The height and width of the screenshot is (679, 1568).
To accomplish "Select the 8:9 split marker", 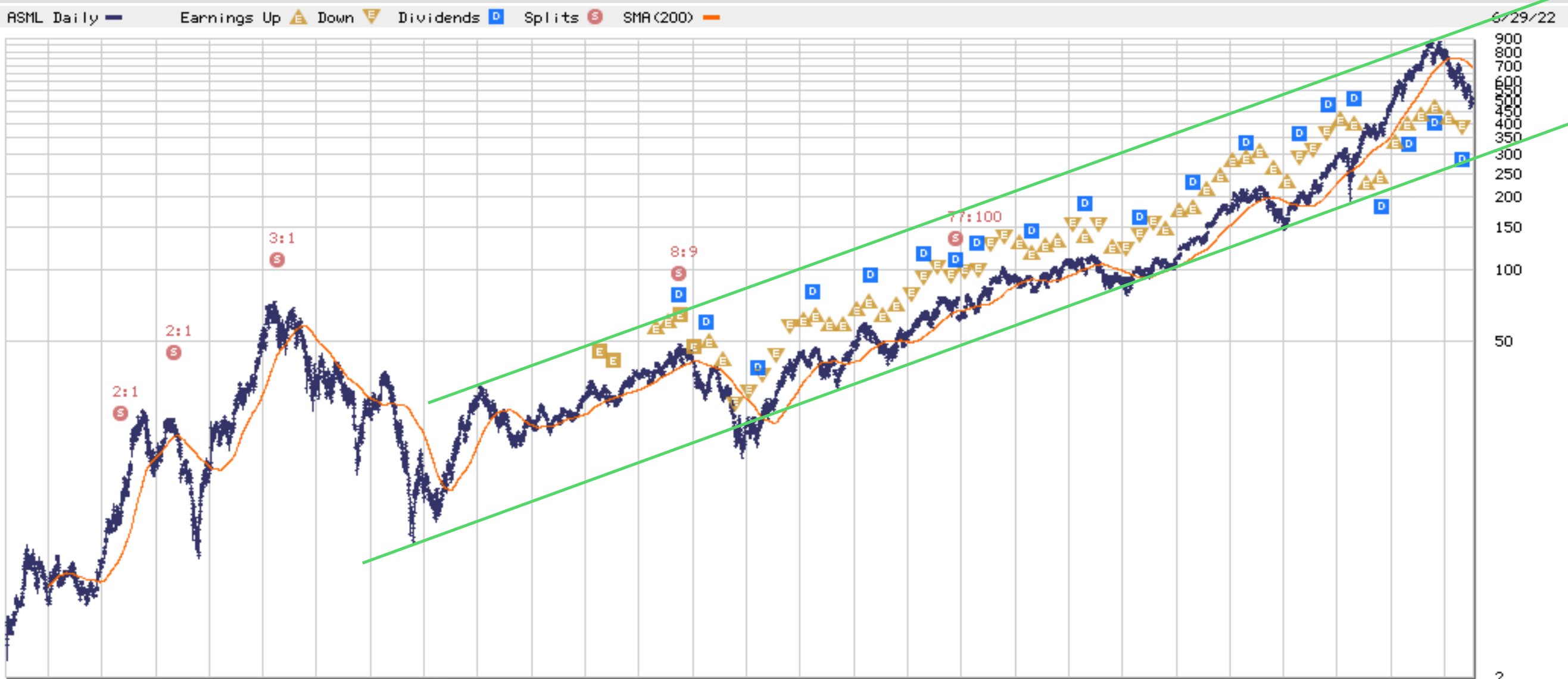I will point(678,273).
